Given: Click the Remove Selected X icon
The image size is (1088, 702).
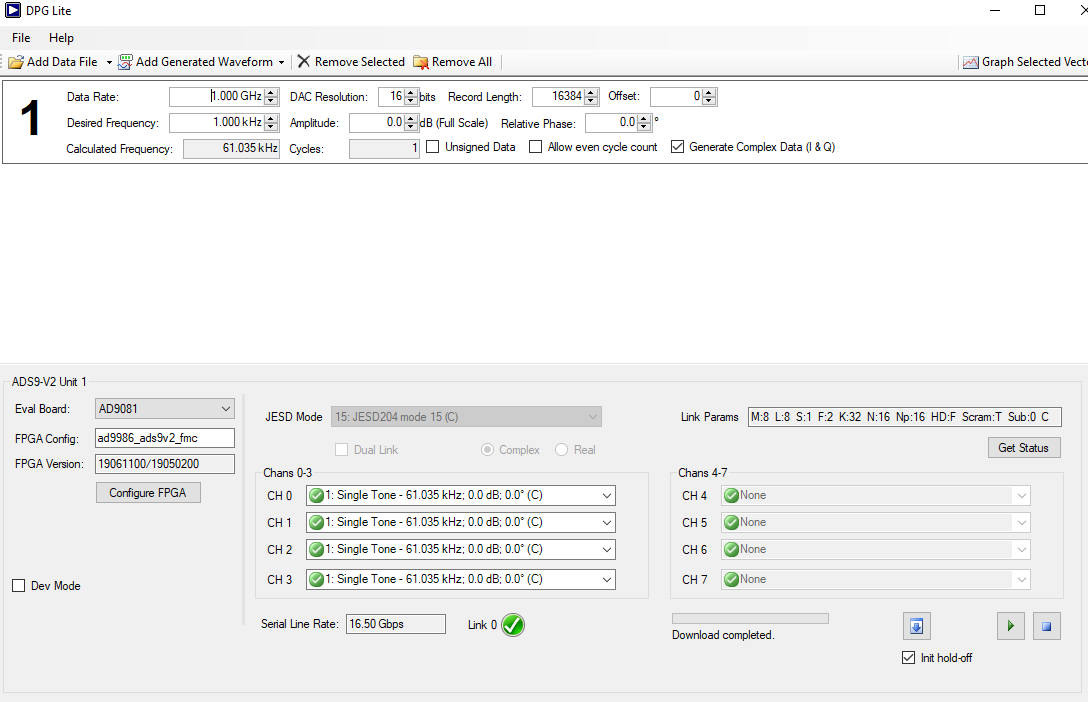Looking at the screenshot, I should (x=304, y=62).
